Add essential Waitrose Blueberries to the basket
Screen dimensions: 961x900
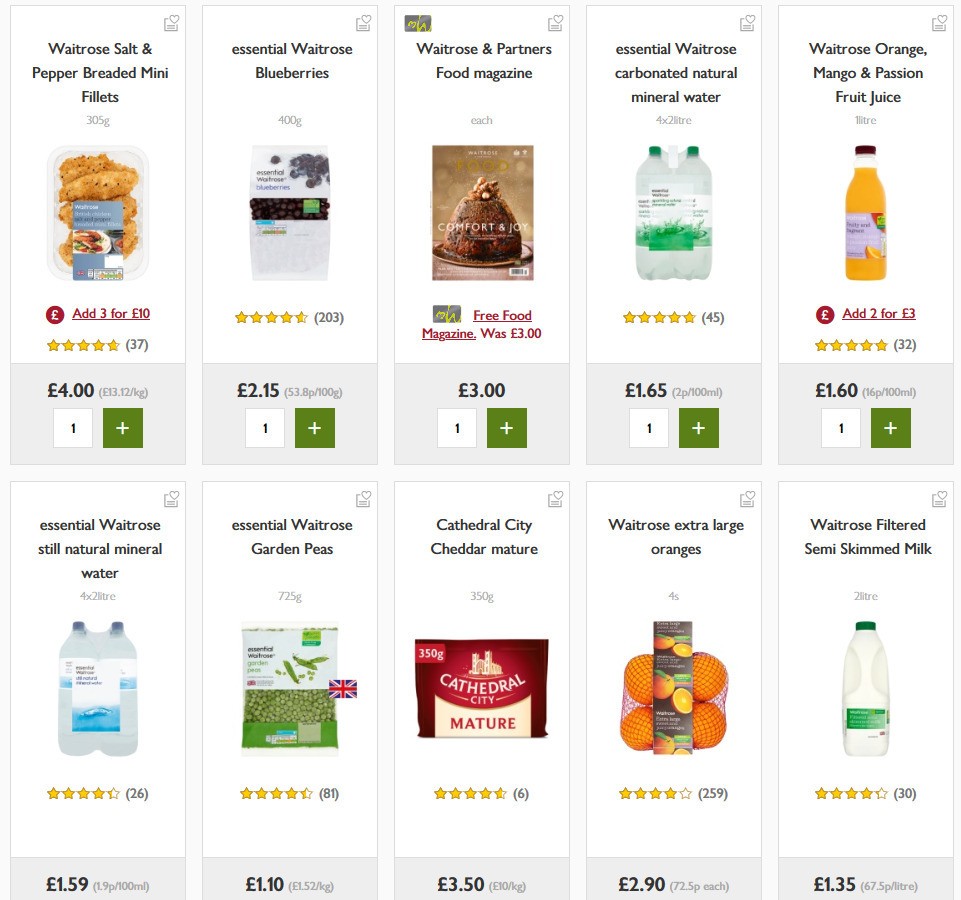click(314, 427)
